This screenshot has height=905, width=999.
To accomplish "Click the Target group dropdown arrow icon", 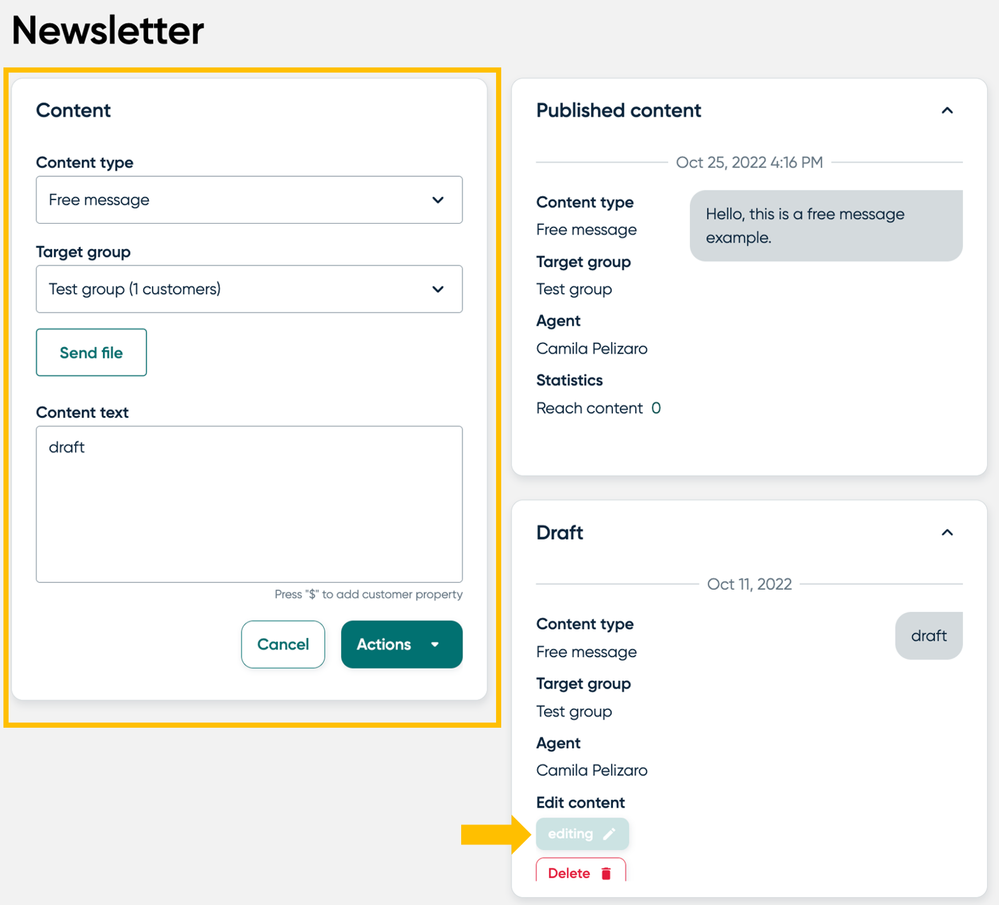I will click(x=438, y=289).
